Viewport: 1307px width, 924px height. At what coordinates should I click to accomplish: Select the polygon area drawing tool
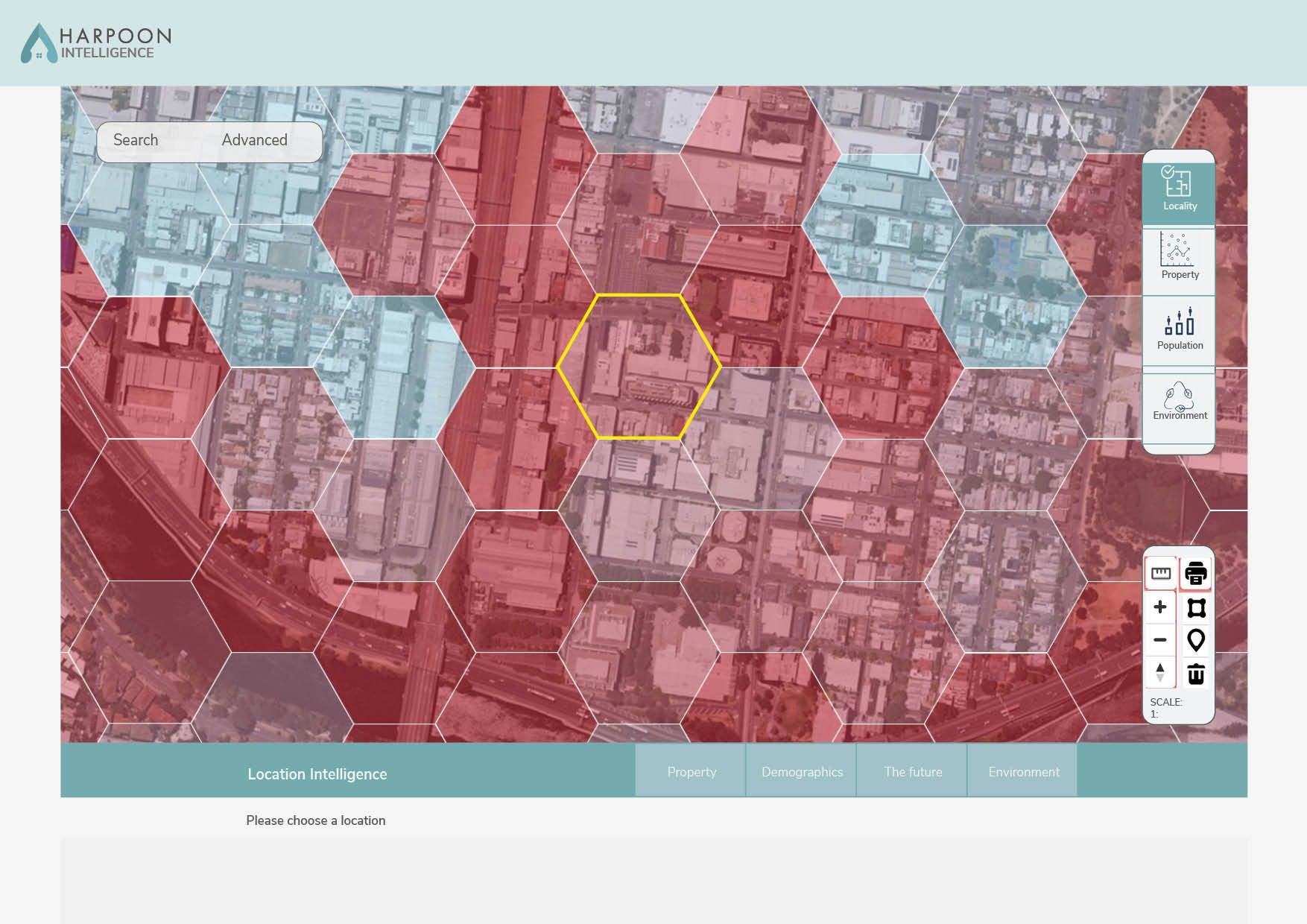coord(1196,608)
